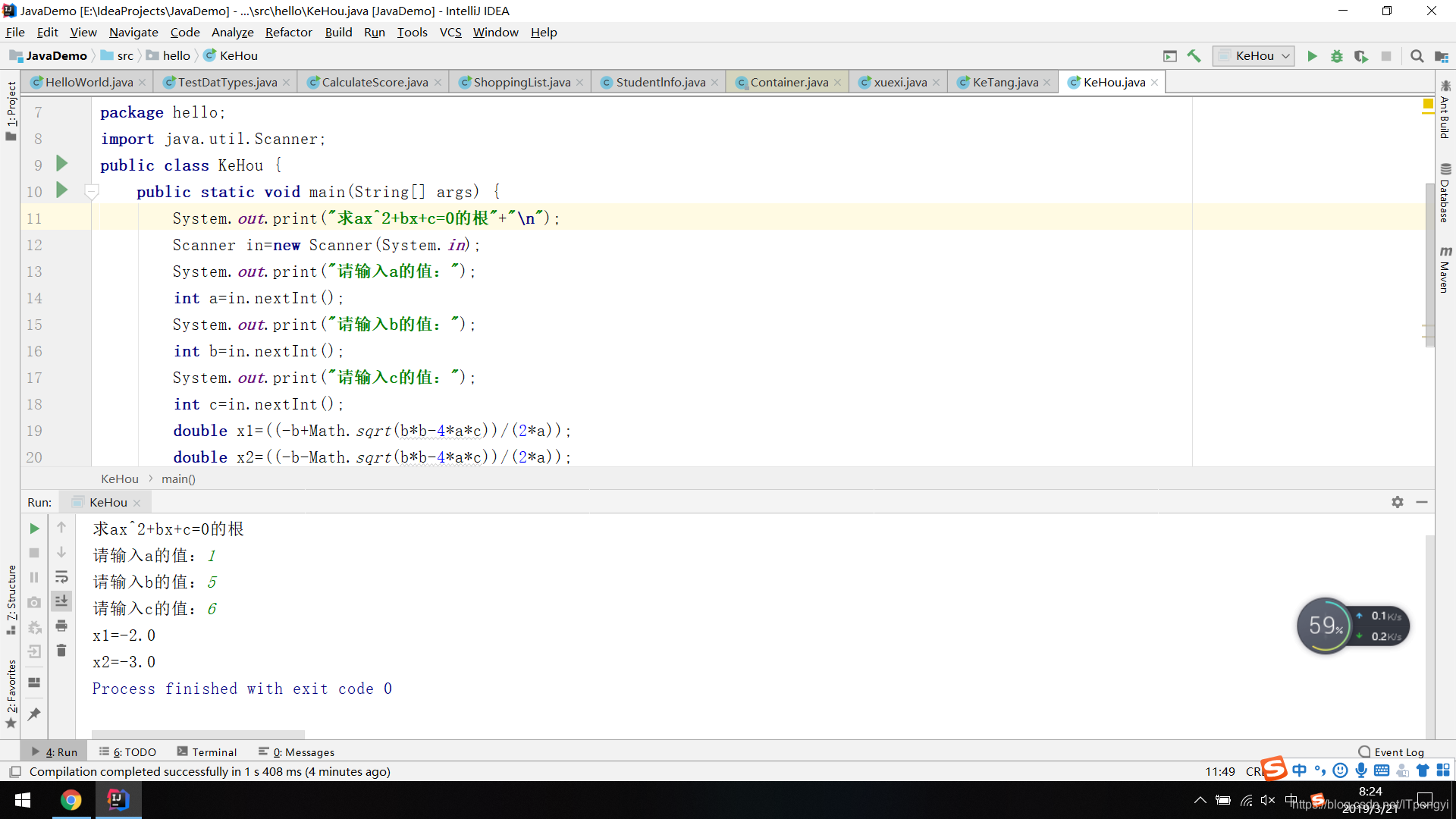The height and width of the screenshot is (819, 1456).
Task: Click the Debug bug icon
Action: (1336, 56)
